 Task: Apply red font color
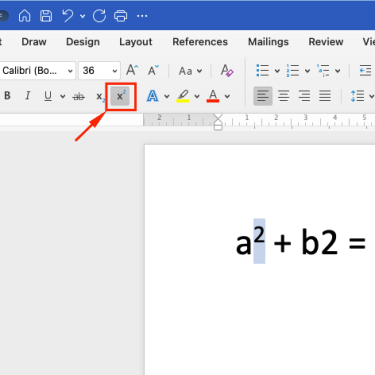click(213, 96)
